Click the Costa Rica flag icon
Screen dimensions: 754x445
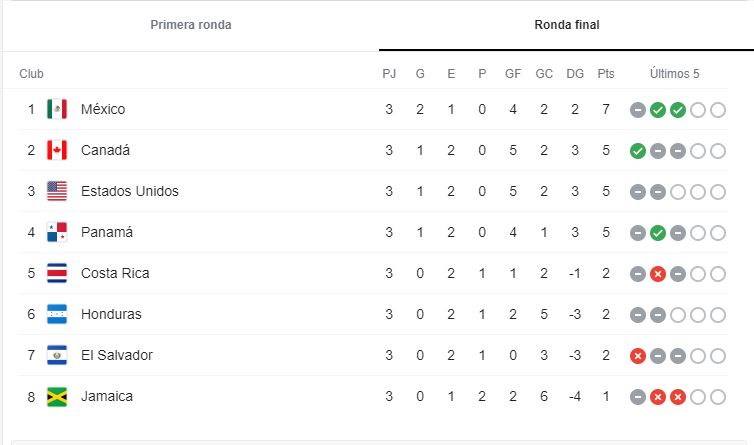tap(57, 273)
